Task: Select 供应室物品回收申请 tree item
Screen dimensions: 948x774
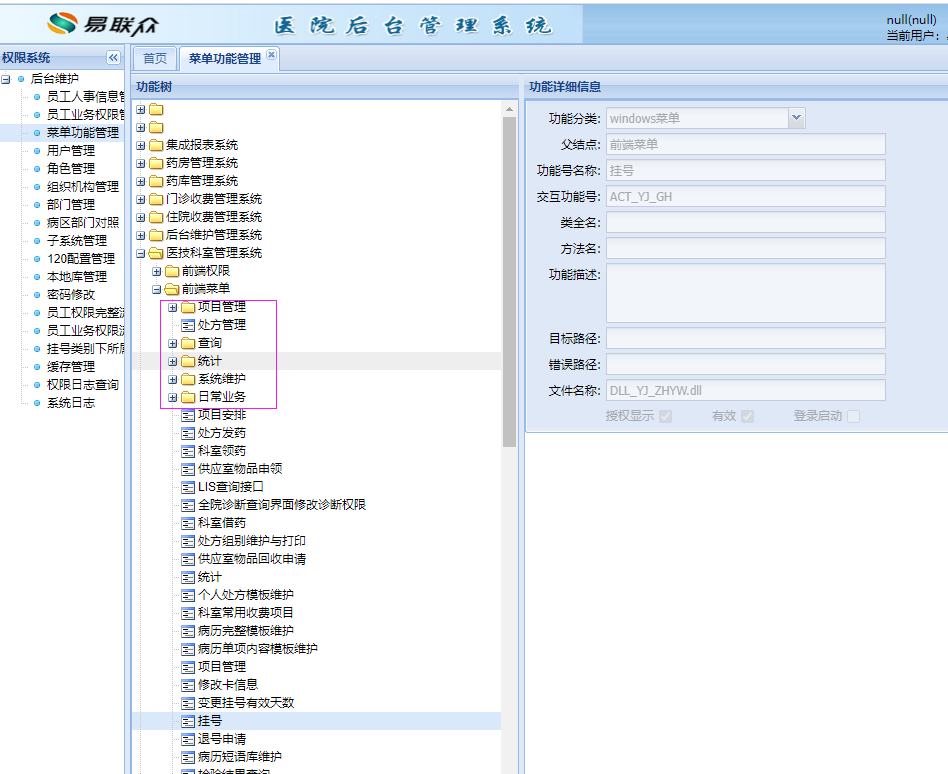Action: tap(252, 559)
